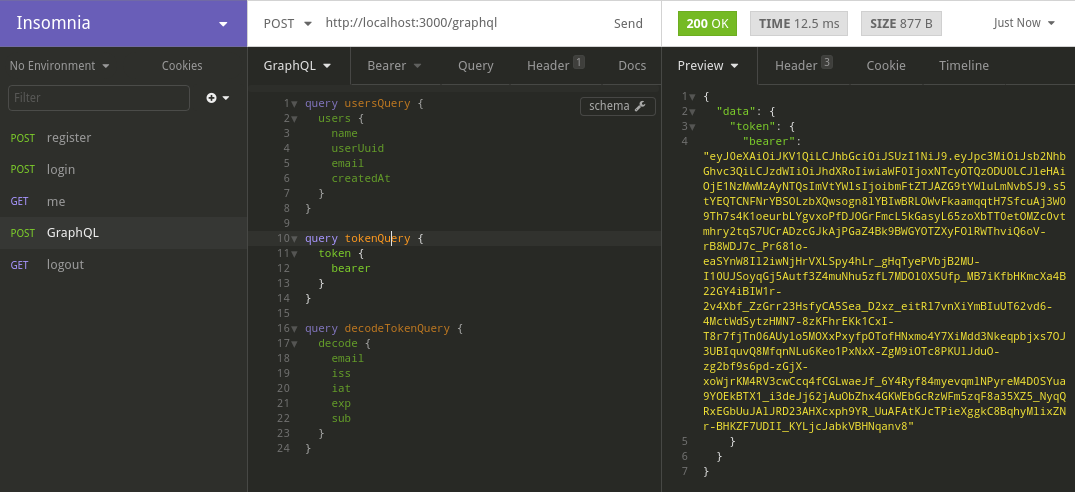Open the Insomnia app dropdown menu

[223, 24]
